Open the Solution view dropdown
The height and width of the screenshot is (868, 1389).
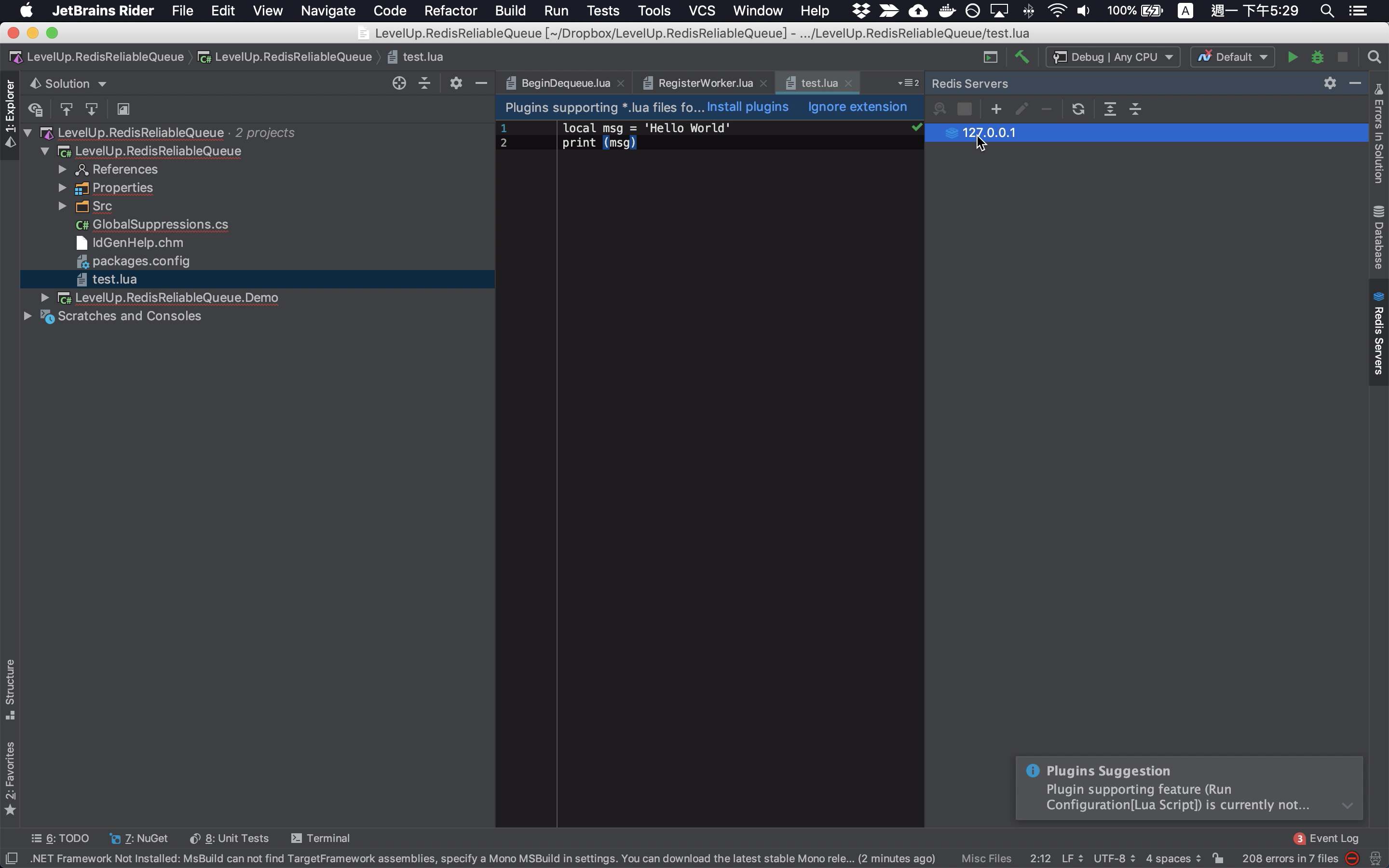click(x=68, y=83)
